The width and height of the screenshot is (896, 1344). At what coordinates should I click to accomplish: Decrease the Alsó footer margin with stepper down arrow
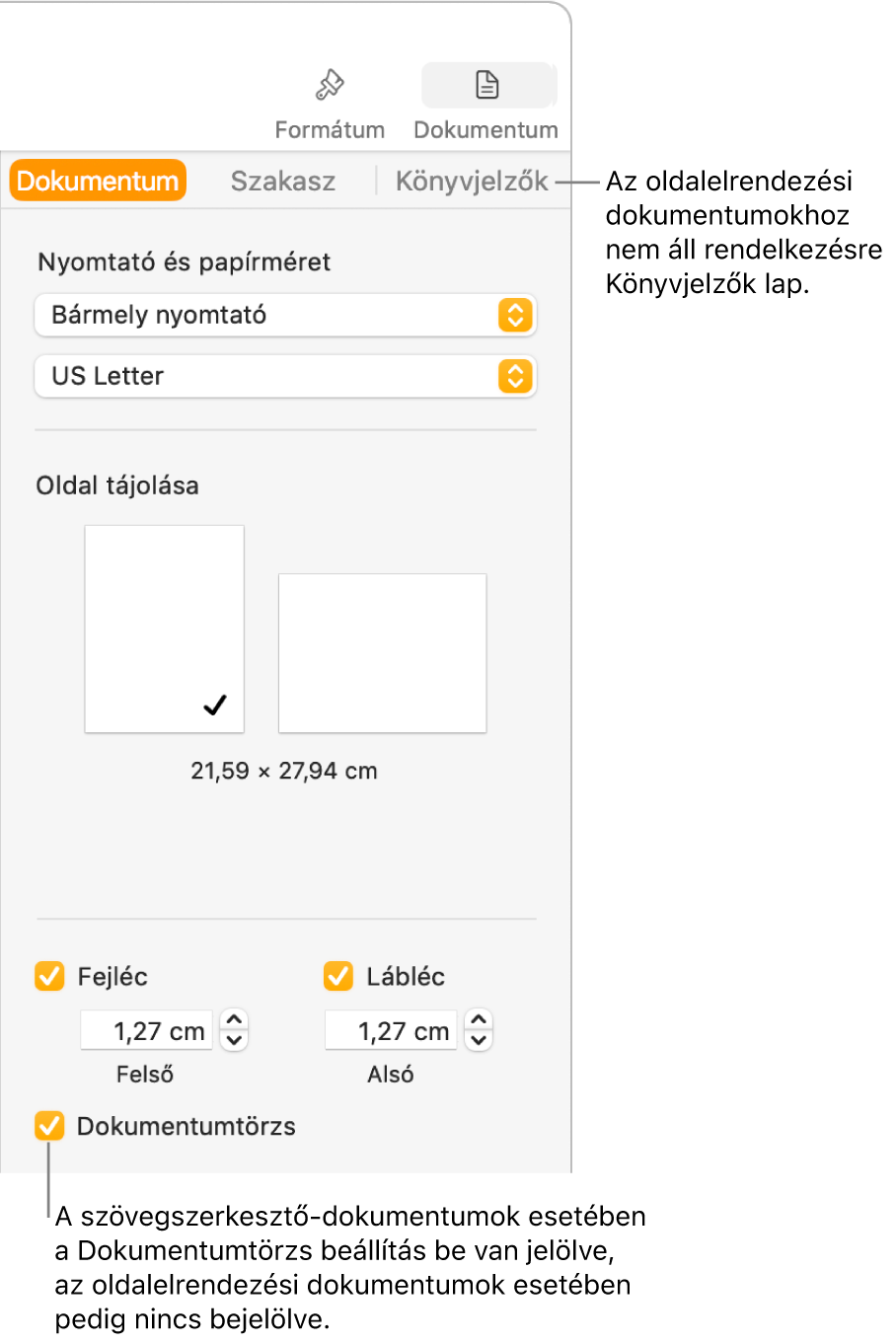coord(479,1040)
